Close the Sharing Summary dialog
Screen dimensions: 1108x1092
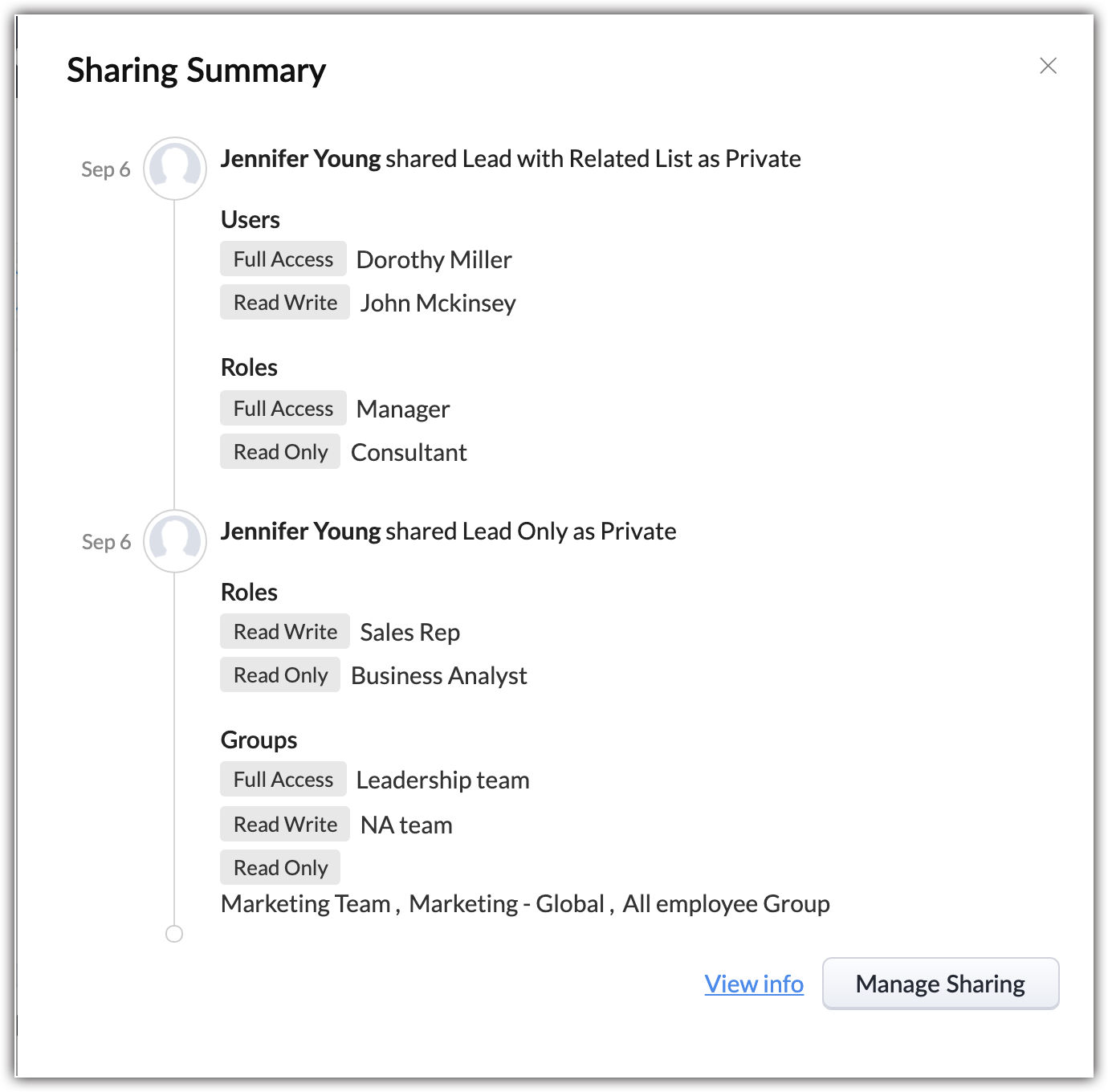[1048, 66]
